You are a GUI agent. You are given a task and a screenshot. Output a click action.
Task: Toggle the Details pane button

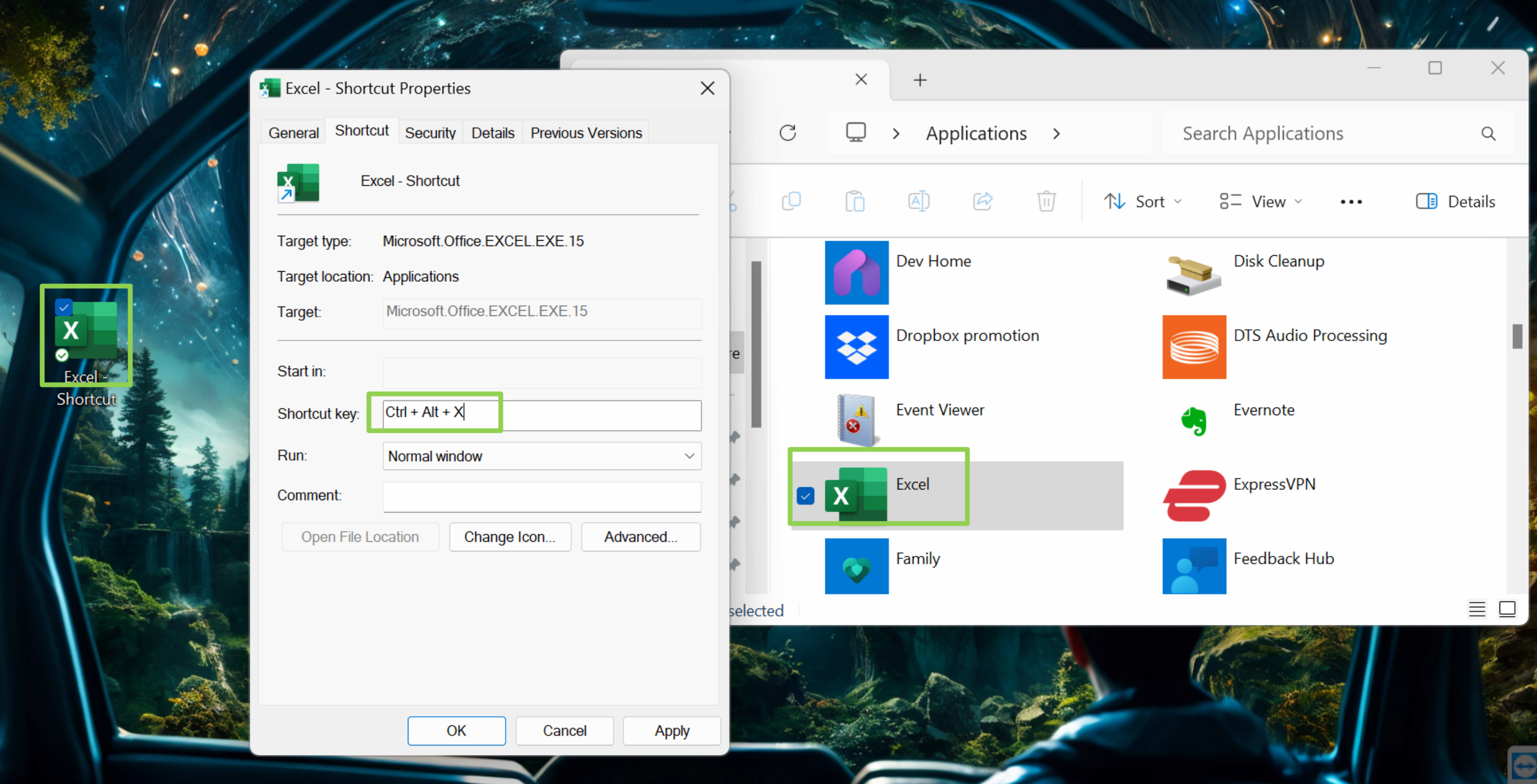1455,202
